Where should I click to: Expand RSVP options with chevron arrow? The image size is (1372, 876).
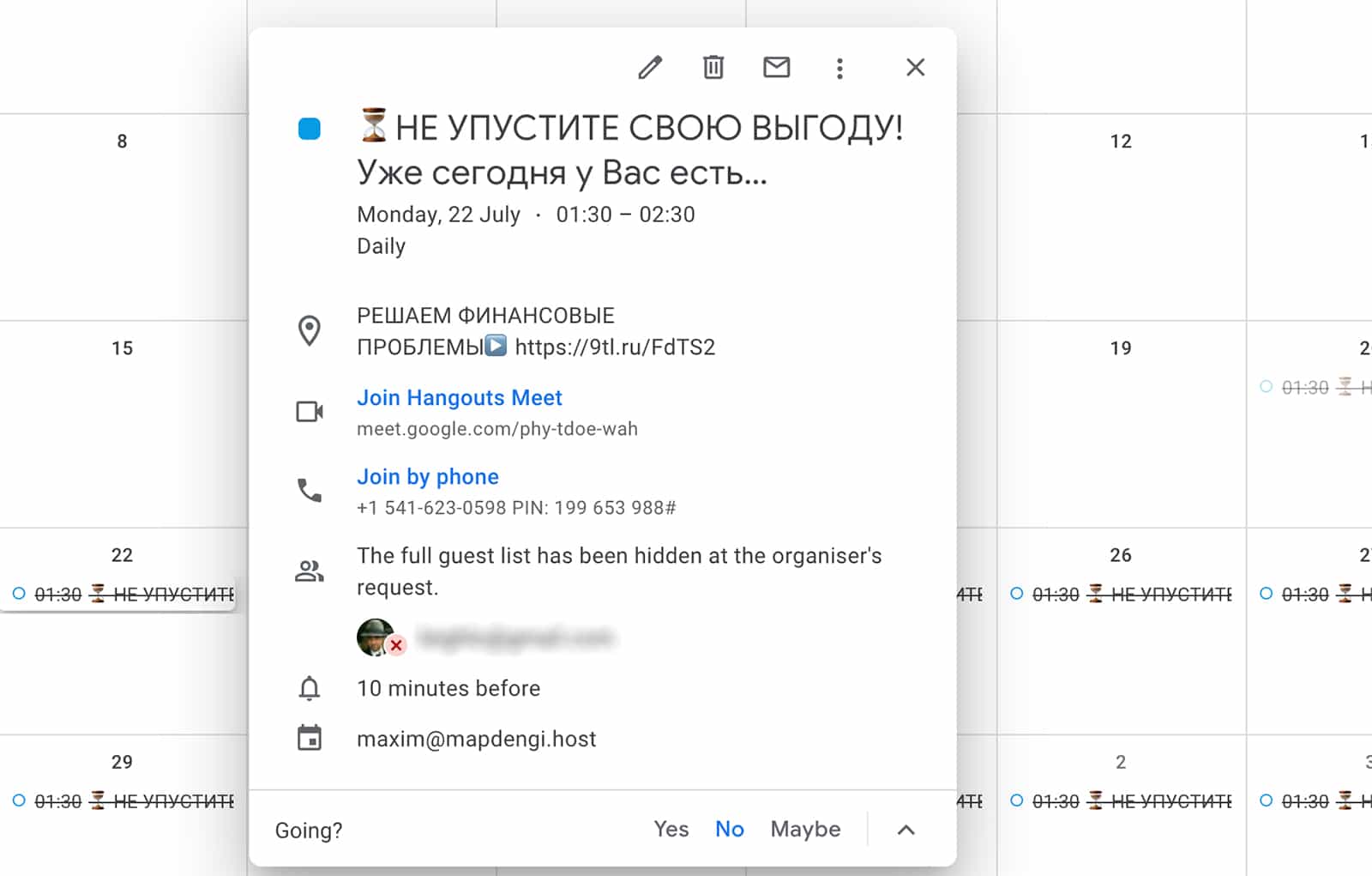tap(906, 830)
